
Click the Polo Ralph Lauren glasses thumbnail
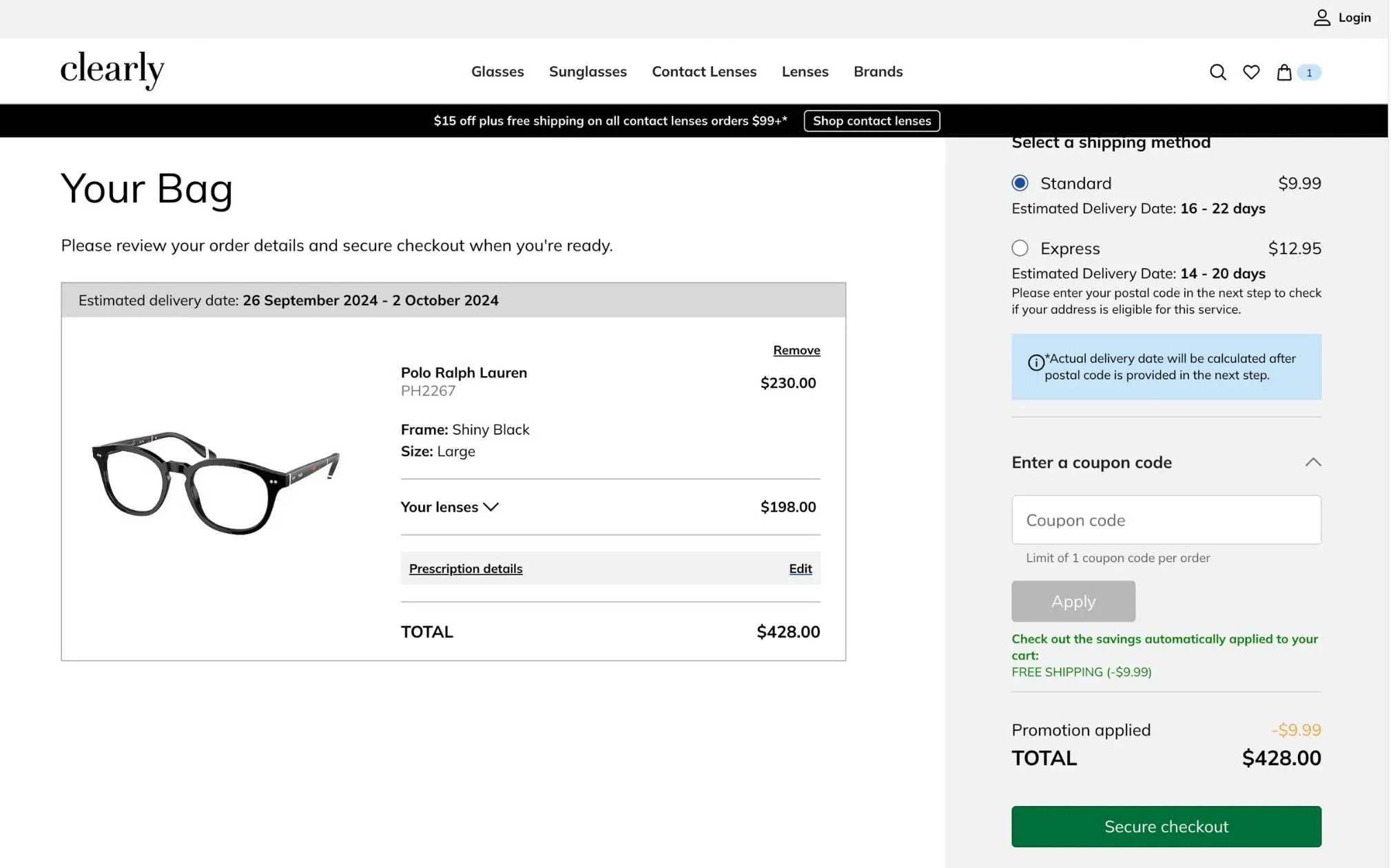[x=216, y=483]
